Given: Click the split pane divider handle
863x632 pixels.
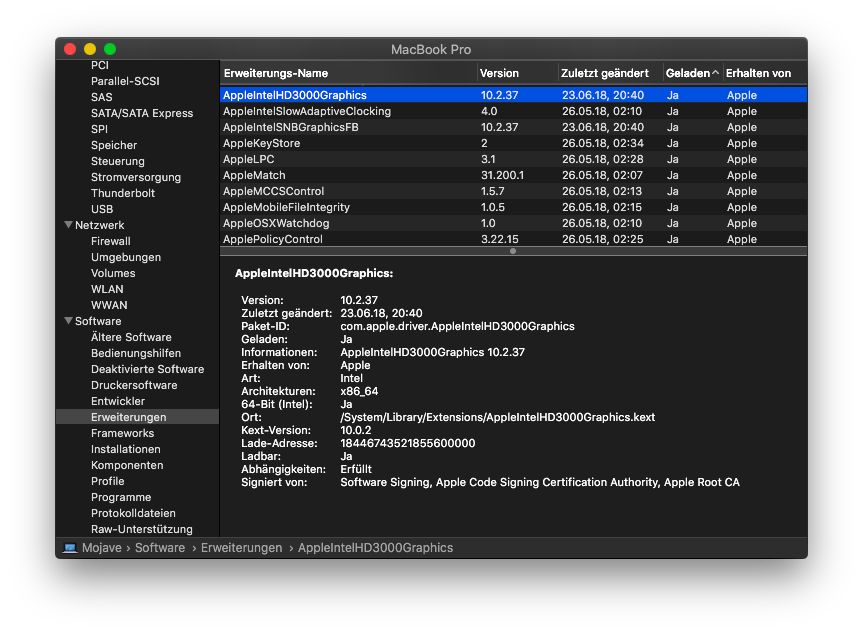Looking at the screenshot, I should coord(513,251).
